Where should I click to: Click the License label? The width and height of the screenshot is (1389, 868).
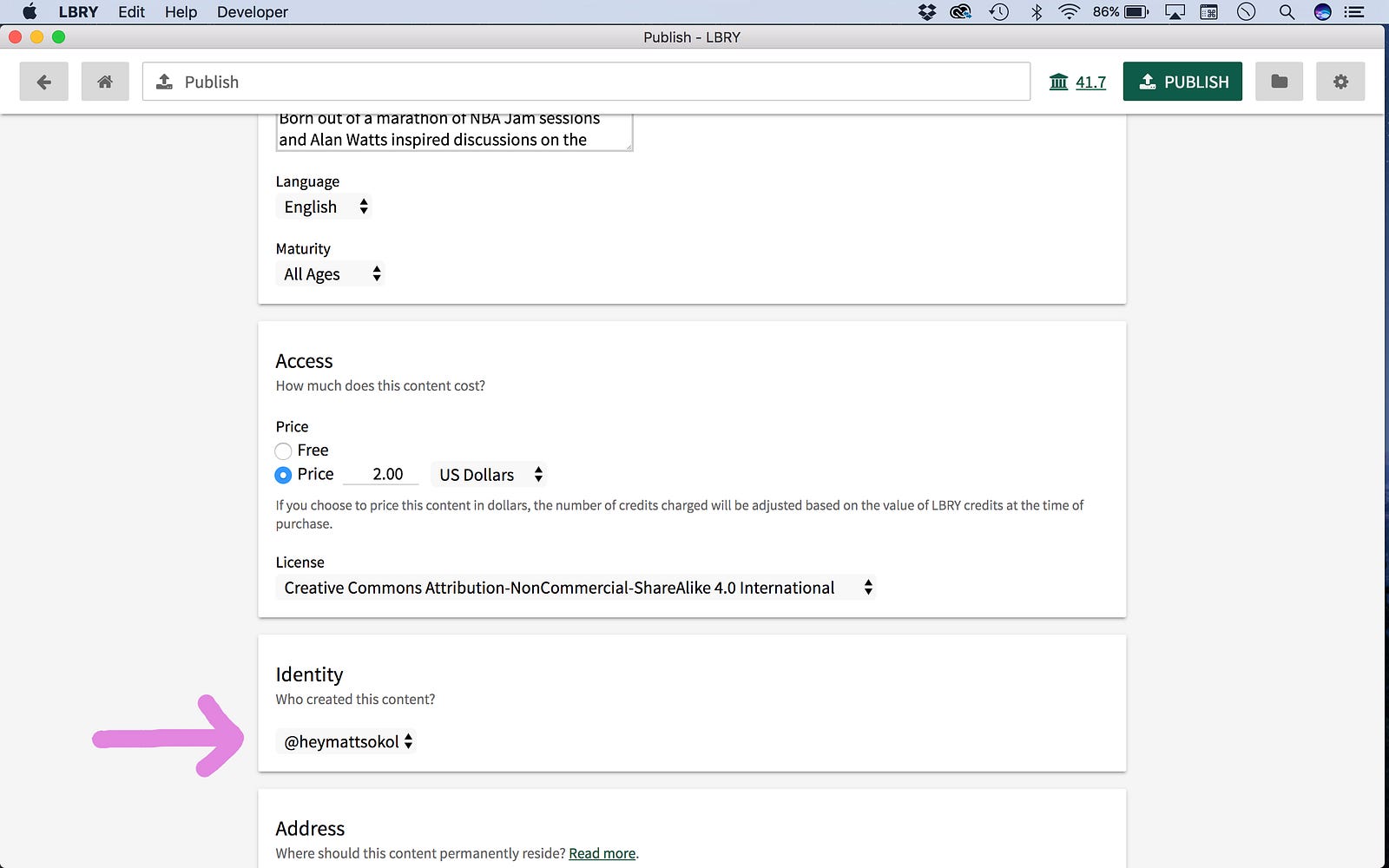click(300, 562)
